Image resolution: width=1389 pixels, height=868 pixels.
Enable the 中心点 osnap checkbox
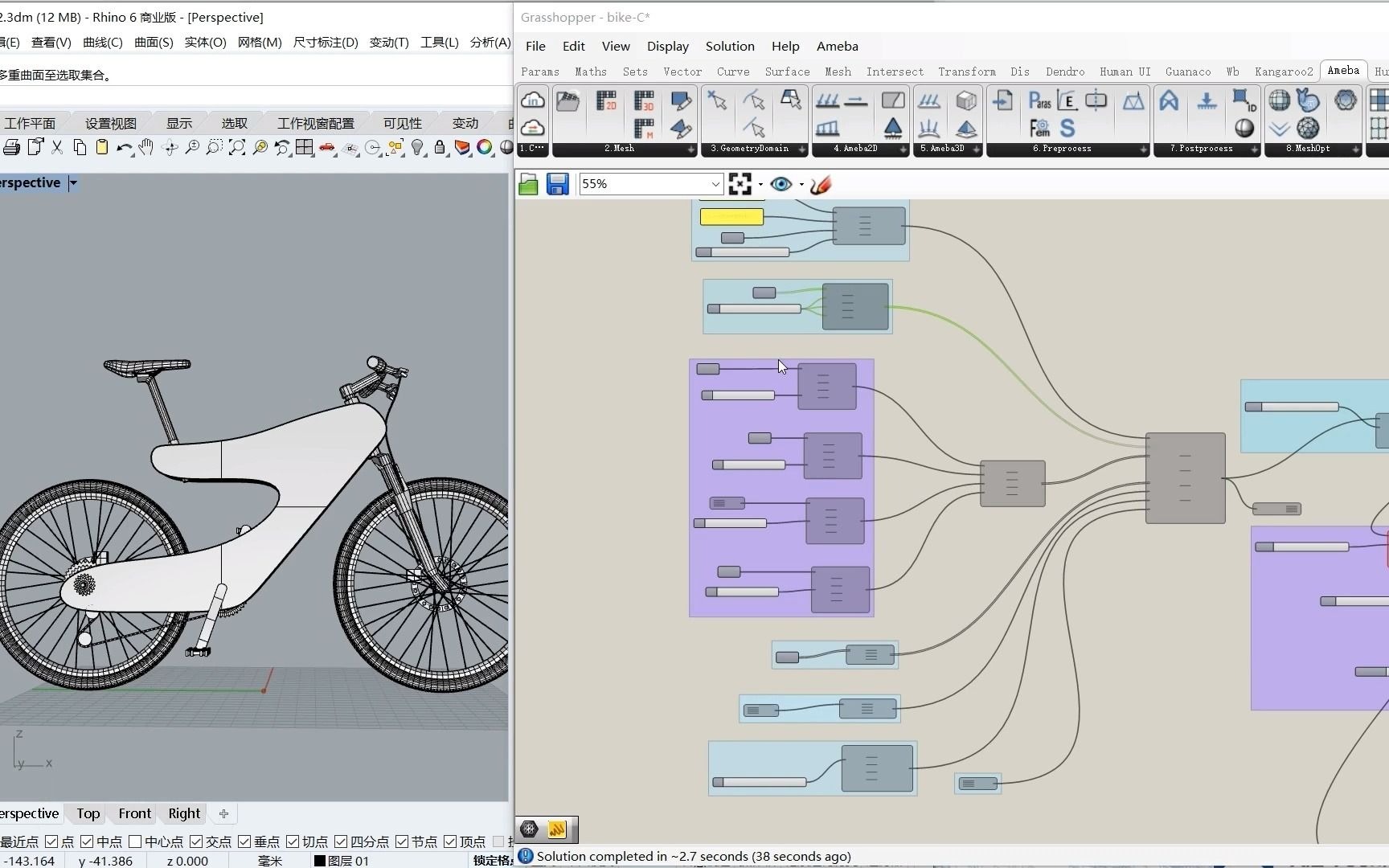coord(135,841)
